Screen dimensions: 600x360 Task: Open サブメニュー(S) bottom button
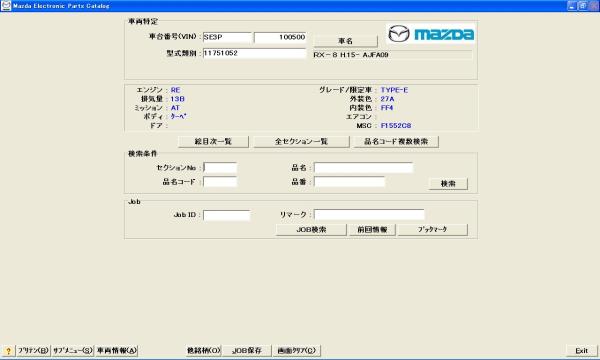coord(73,350)
